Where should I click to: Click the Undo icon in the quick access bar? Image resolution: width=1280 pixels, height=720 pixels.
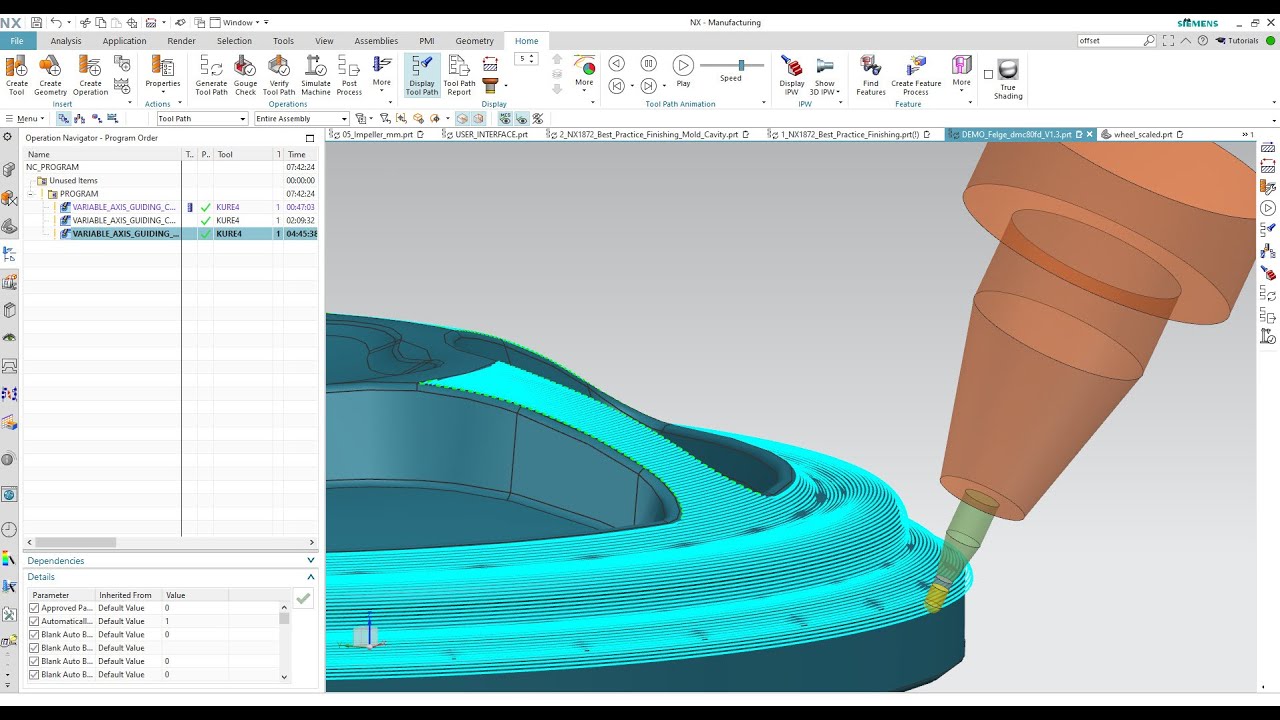click(56, 22)
